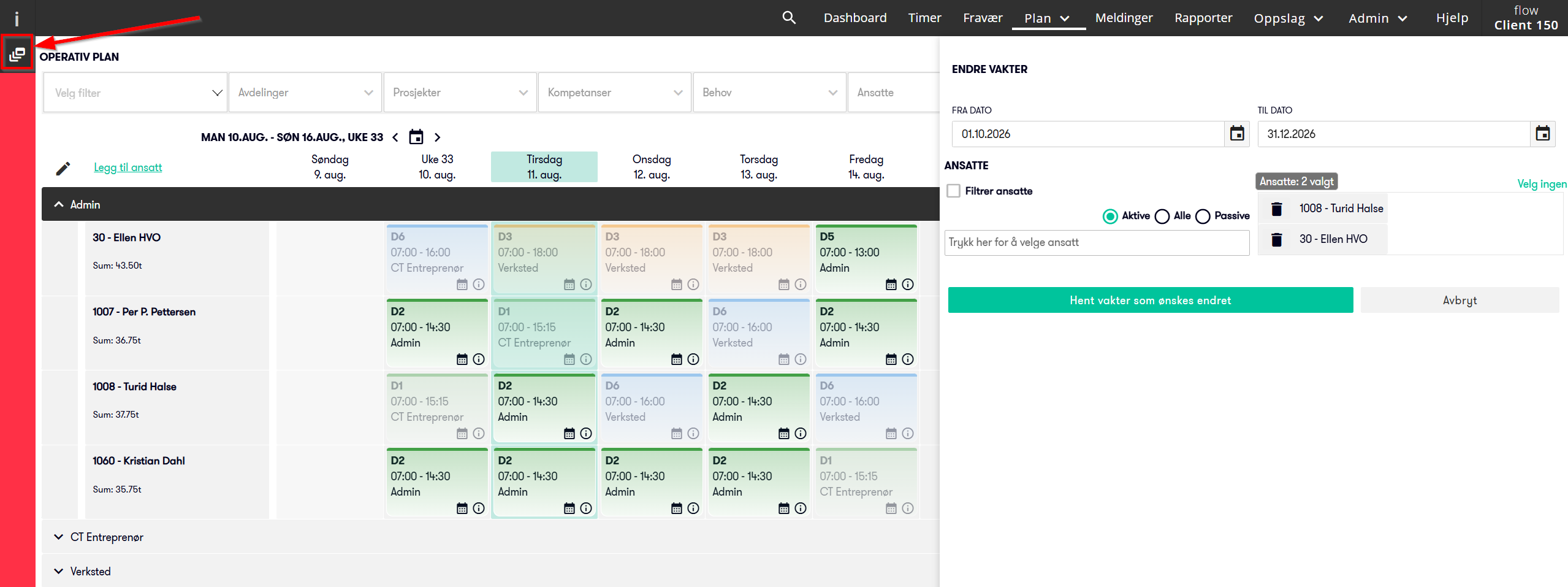Open calendar icon on Kristian Dahl's Thursday D2 shift

point(784,508)
